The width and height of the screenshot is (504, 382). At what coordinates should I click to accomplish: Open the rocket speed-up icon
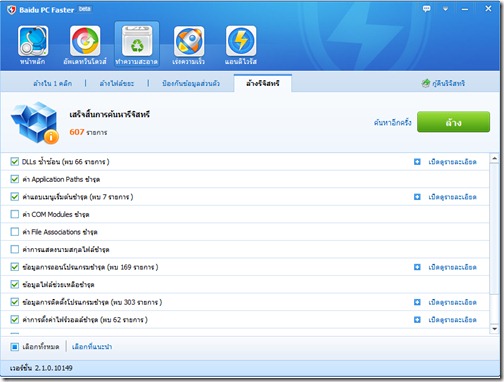click(x=189, y=41)
